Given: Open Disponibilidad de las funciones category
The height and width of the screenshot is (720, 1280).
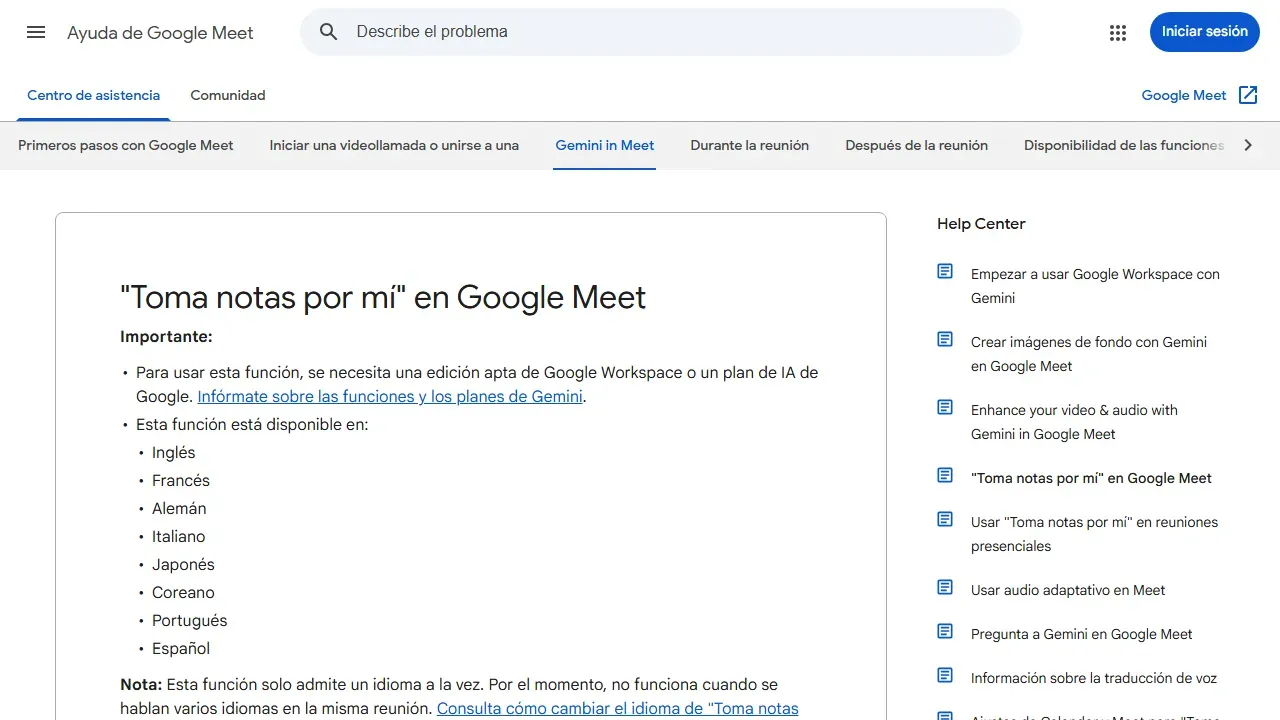Looking at the screenshot, I should (x=1124, y=145).
